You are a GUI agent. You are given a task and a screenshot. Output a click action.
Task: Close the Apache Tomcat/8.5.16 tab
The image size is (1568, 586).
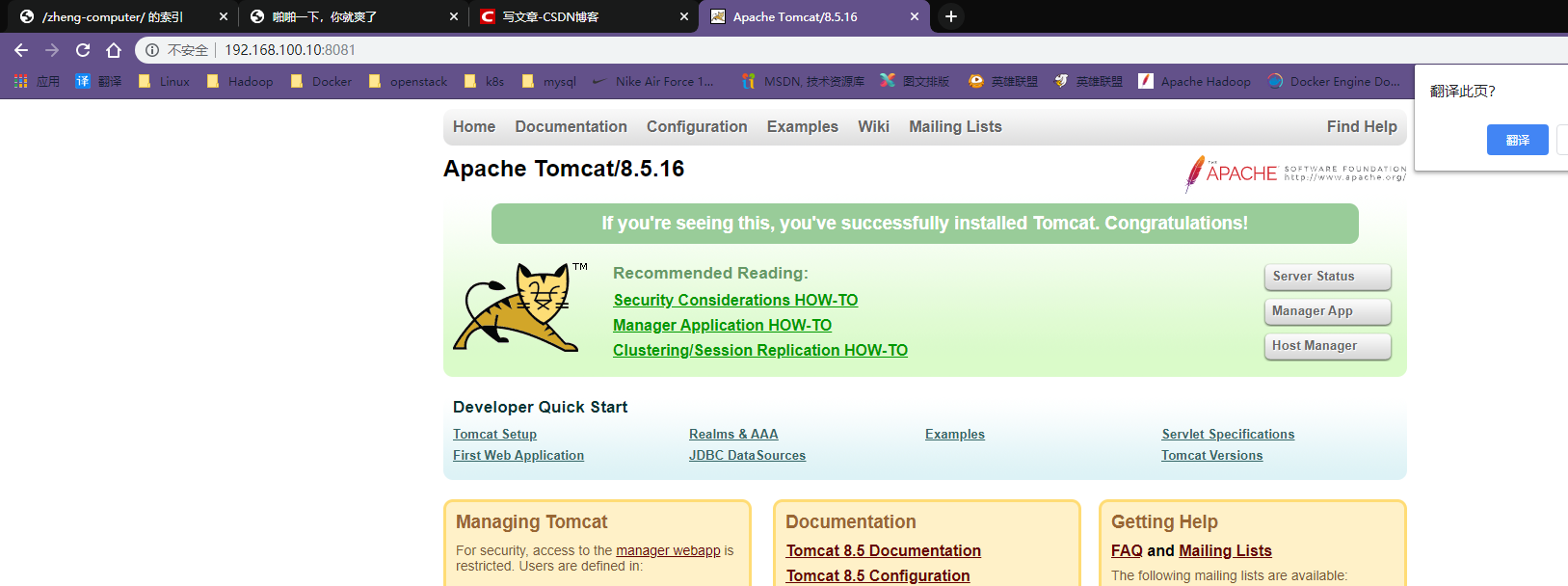915,16
